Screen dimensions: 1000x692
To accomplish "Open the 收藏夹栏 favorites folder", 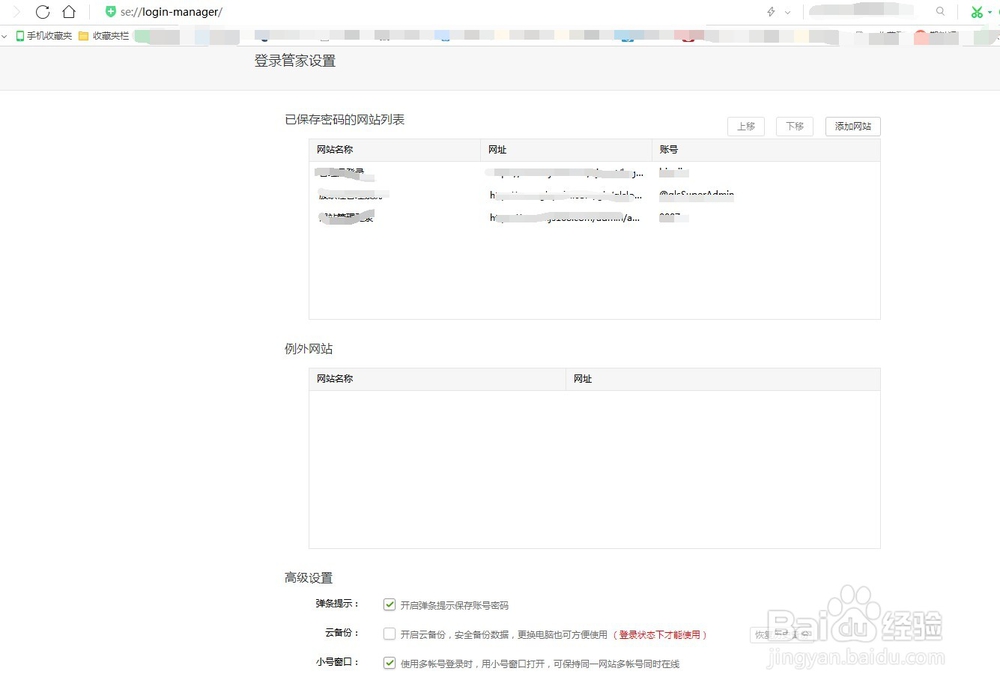I will [85, 35].
